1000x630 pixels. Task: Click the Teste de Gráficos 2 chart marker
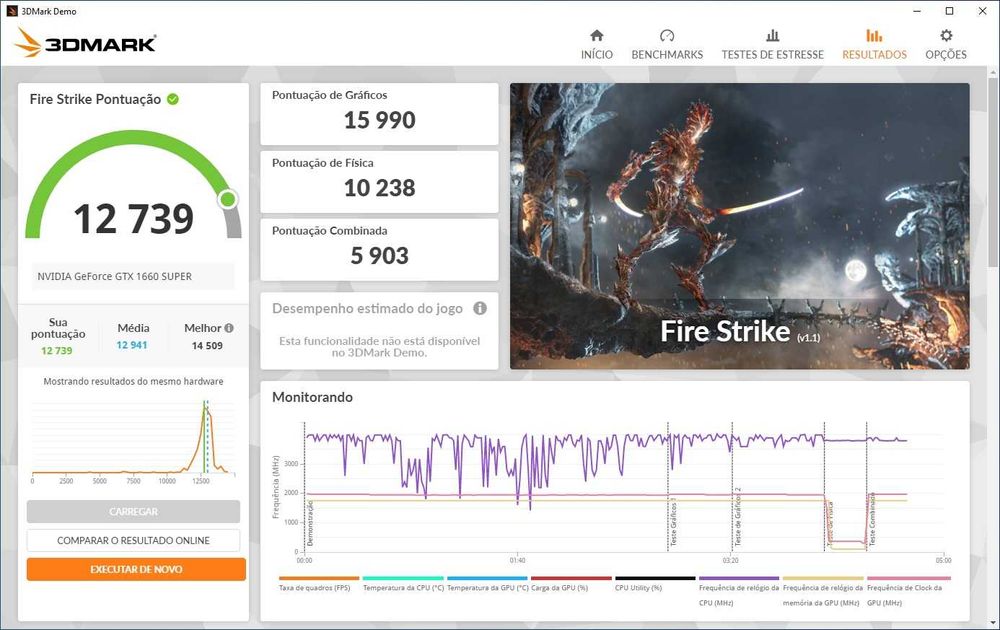737,518
